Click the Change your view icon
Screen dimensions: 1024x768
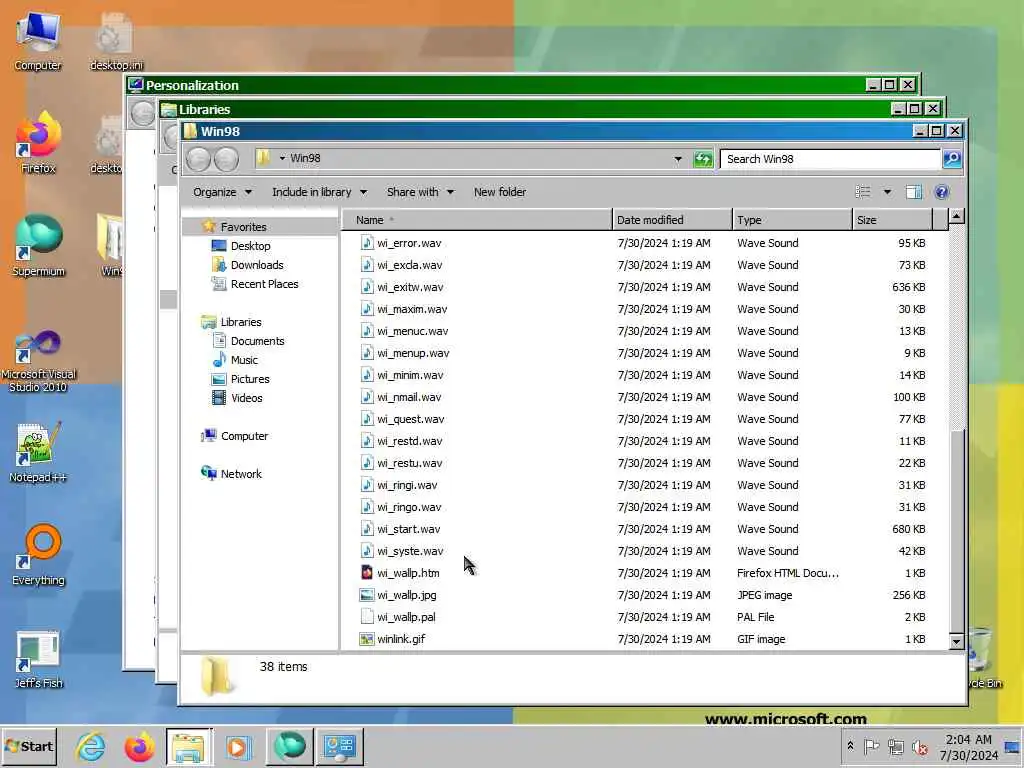(x=863, y=192)
